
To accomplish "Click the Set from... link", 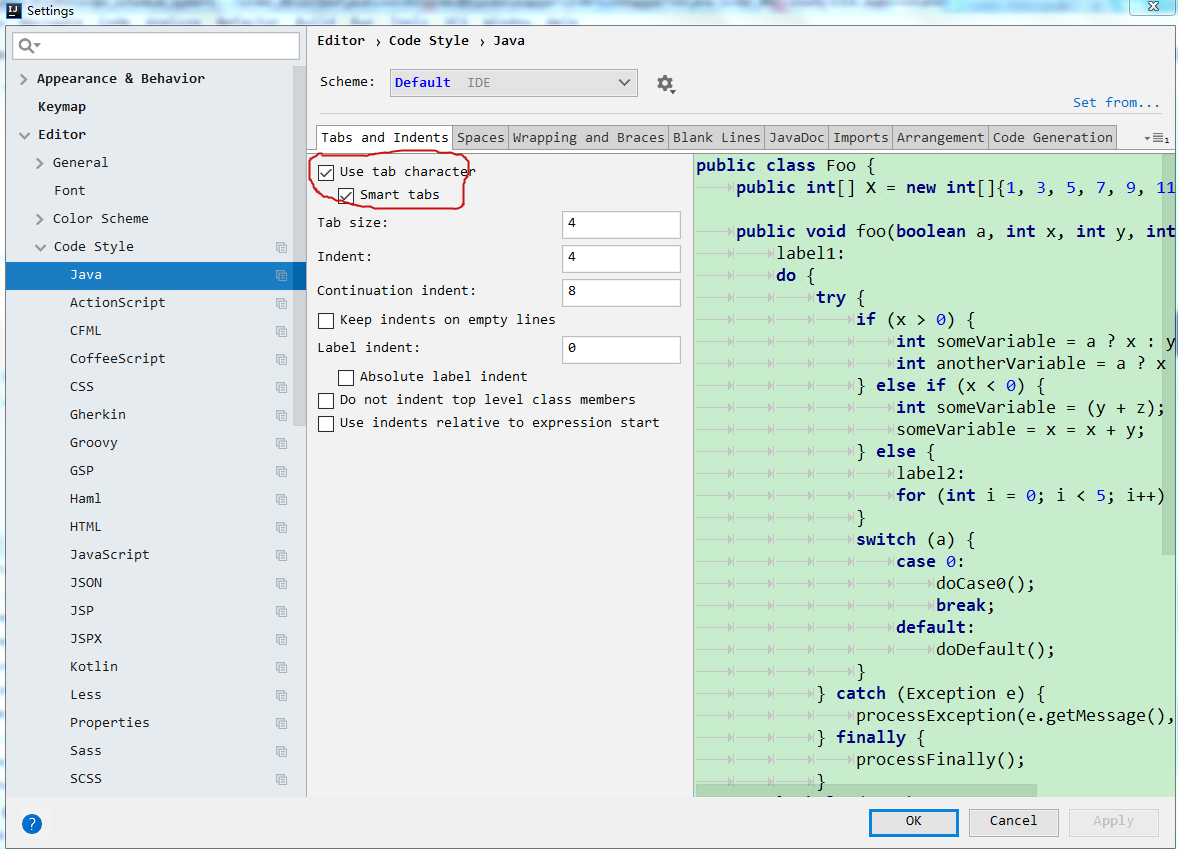I will click(1117, 102).
